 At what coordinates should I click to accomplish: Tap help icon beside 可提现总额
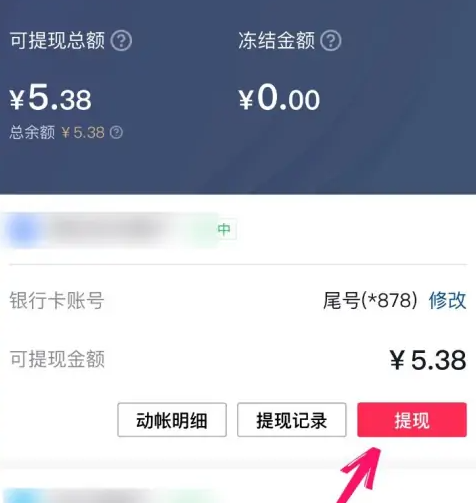(121, 41)
